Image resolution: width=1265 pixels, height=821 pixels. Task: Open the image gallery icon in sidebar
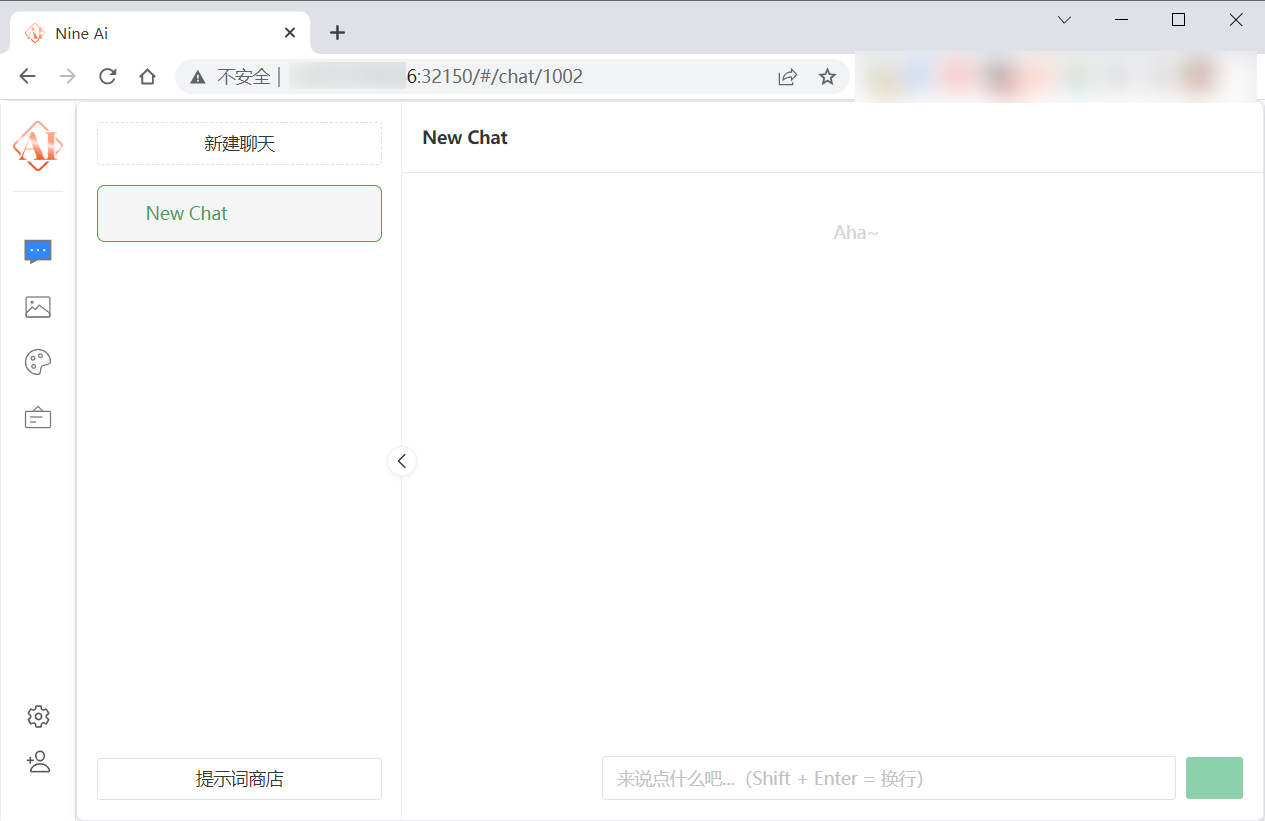pos(38,307)
